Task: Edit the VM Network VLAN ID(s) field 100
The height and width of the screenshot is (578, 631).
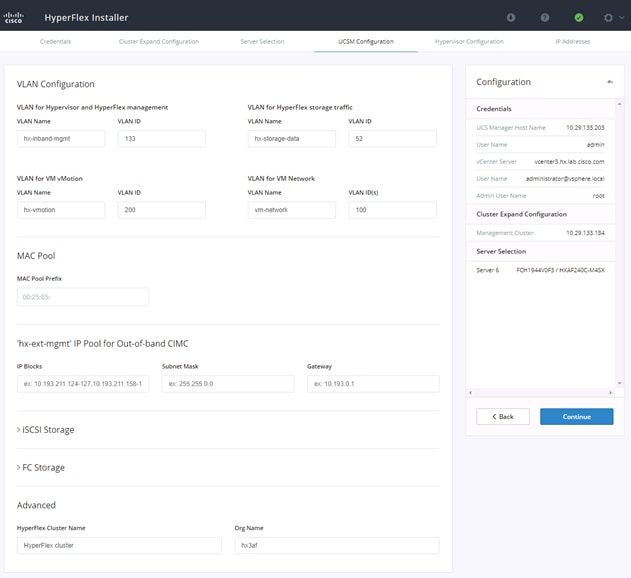Action: (x=392, y=210)
